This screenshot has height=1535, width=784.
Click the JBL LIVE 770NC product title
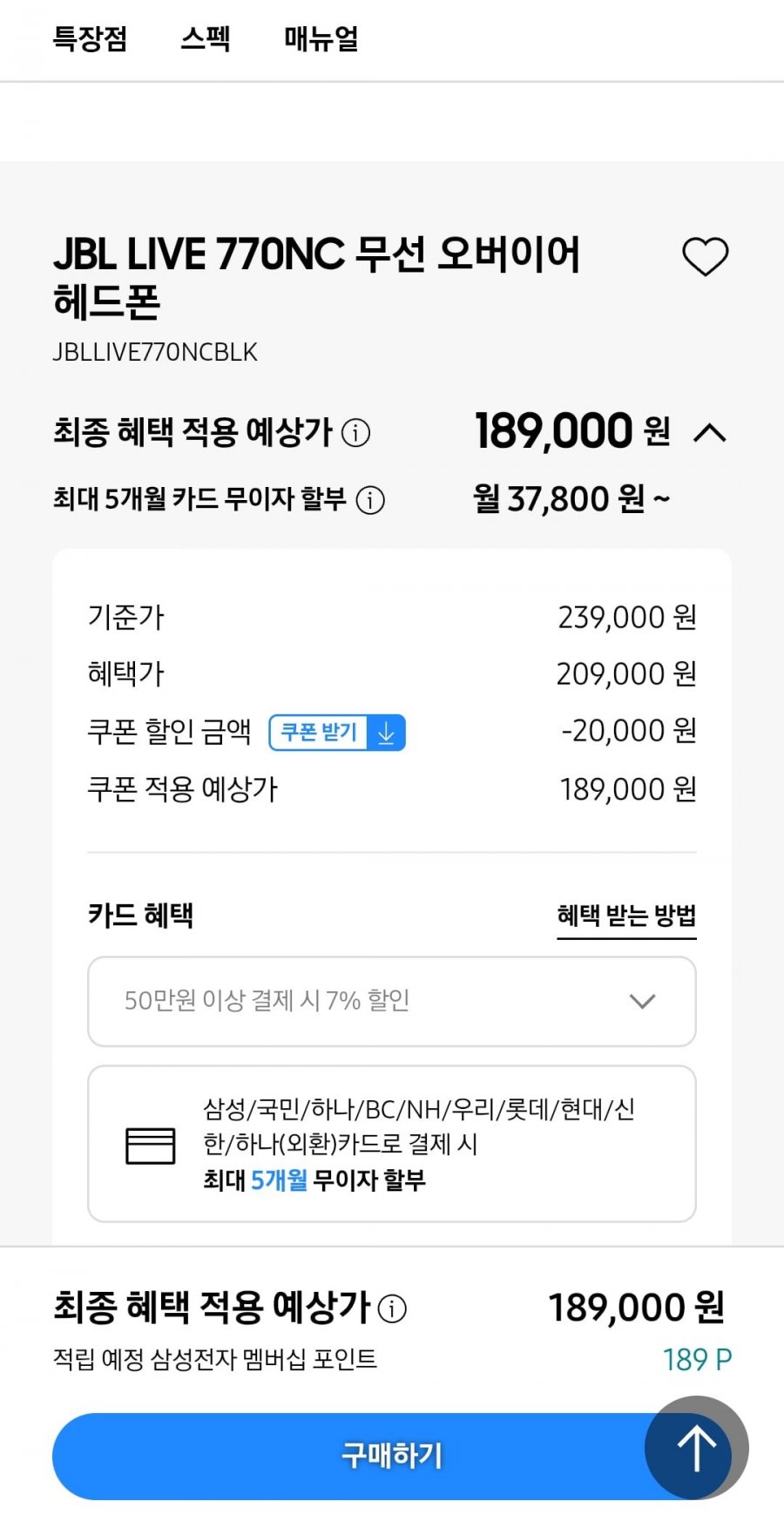click(316, 277)
